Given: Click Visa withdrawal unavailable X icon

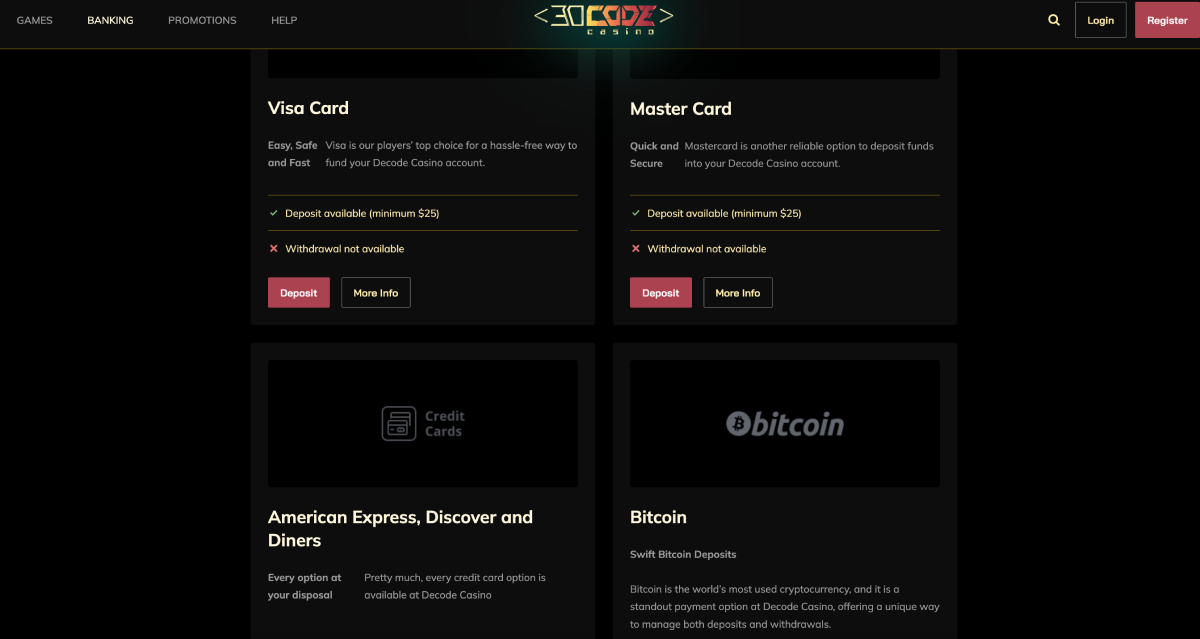Looking at the screenshot, I should 274,249.
